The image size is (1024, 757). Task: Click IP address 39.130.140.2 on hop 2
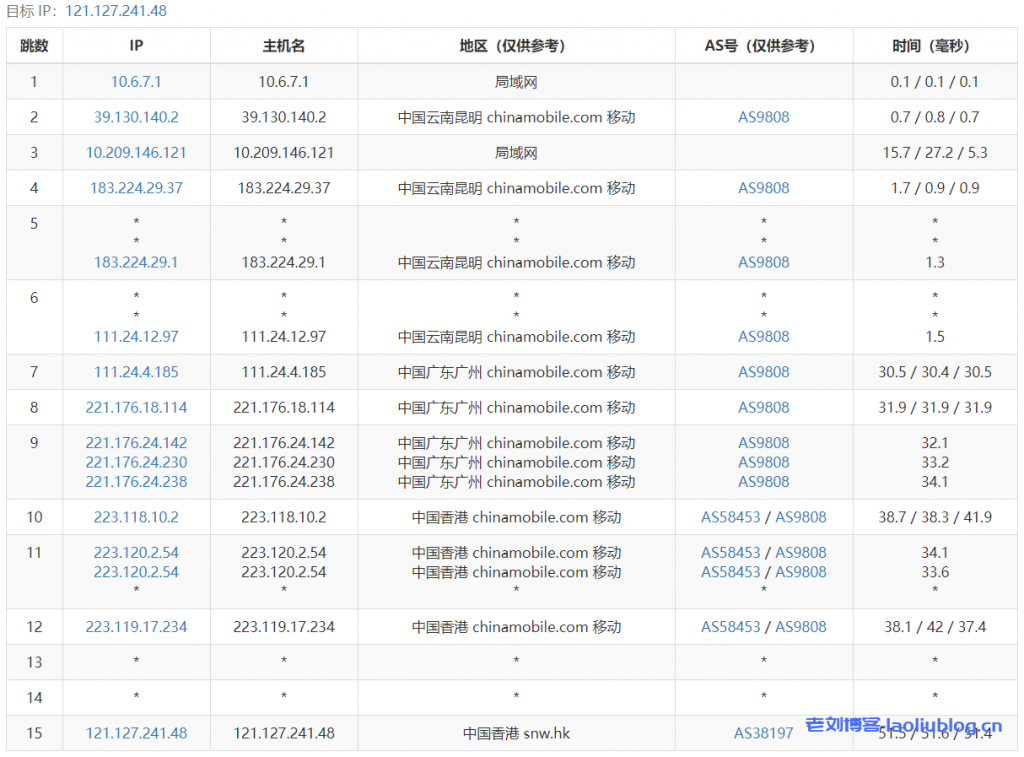pyautogui.click(x=135, y=117)
